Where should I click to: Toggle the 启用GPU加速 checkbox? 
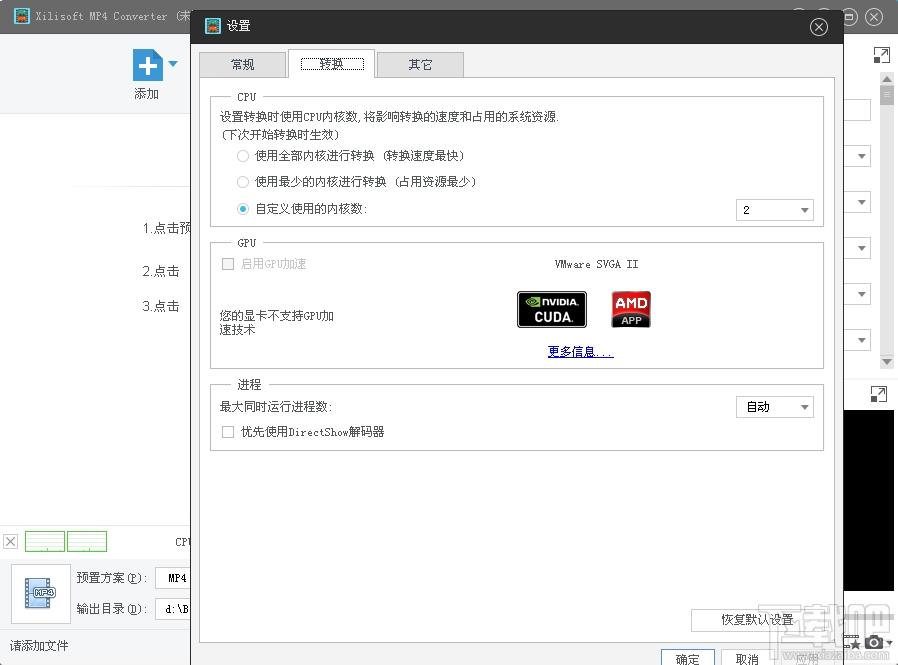tap(228, 264)
